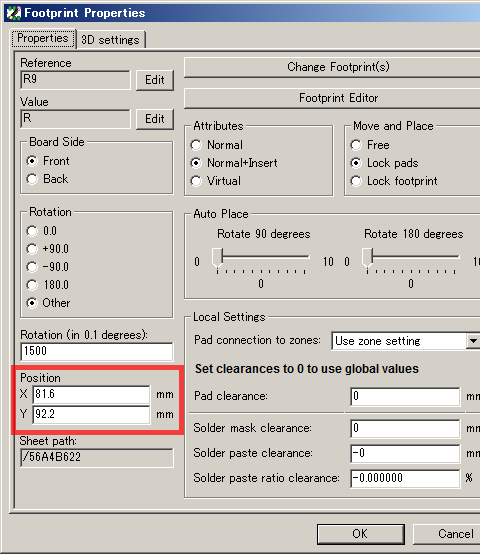Click the 'Rotation (in 0.1 degrees):' label
The height and width of the screenshot is (554, 480).
pyautogui.click(x=84, y=335)
